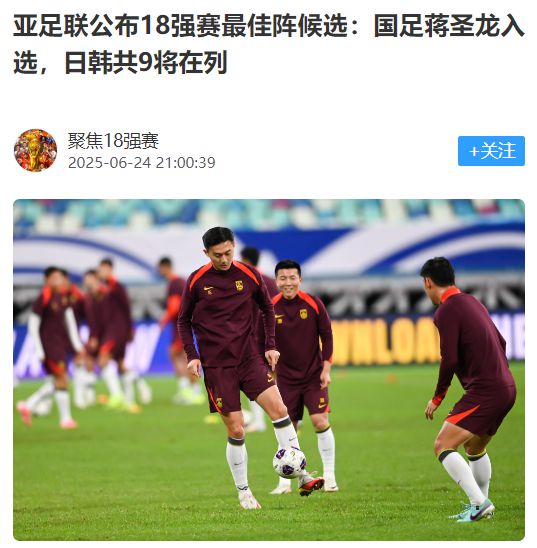Click the right player with his back turned
Viewport: 537px width, 548px height.
click(x=468, y=388)
